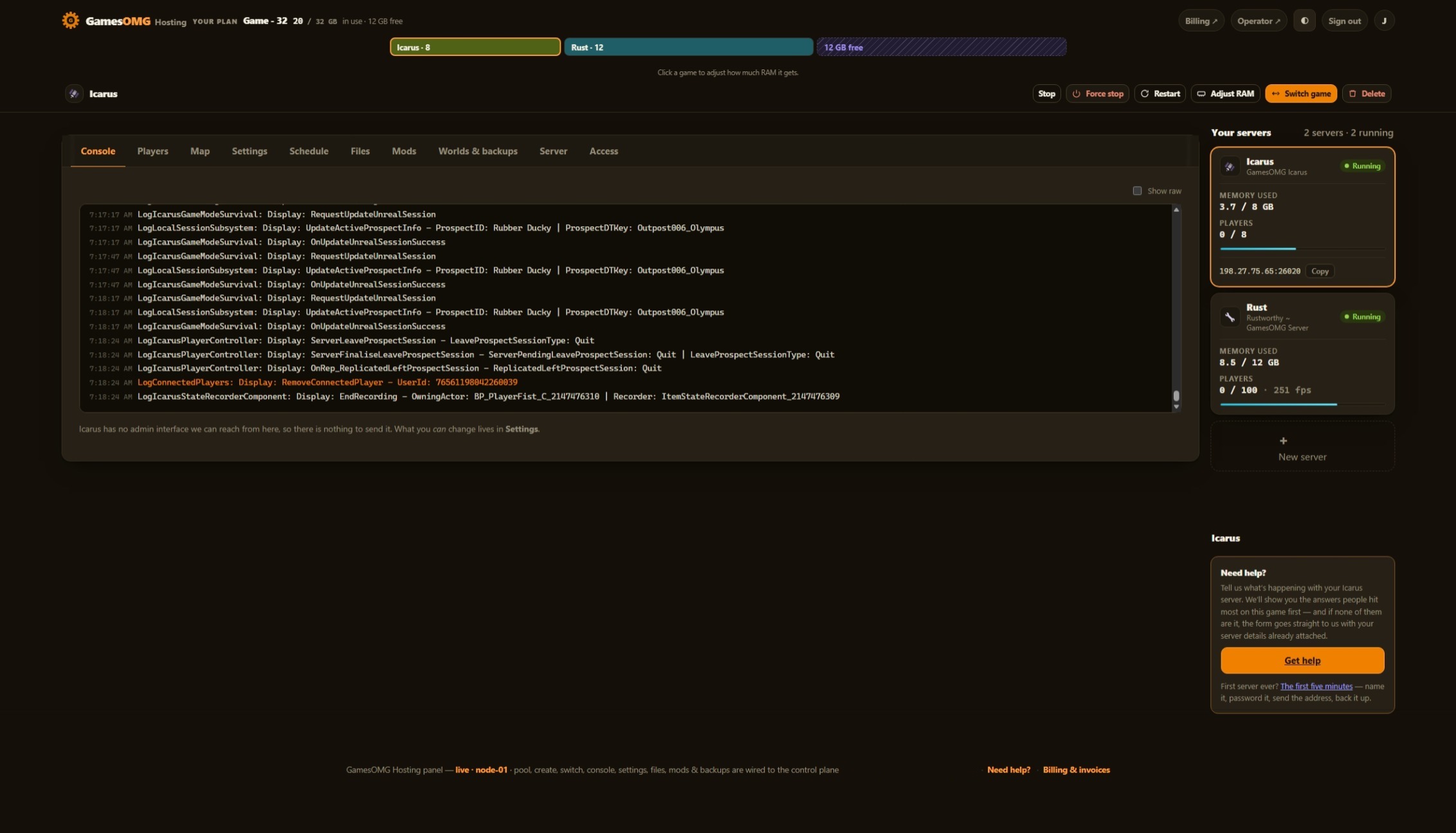Select the Server tab
This screenshot has height=833, width=1456.
pos(553,151)
